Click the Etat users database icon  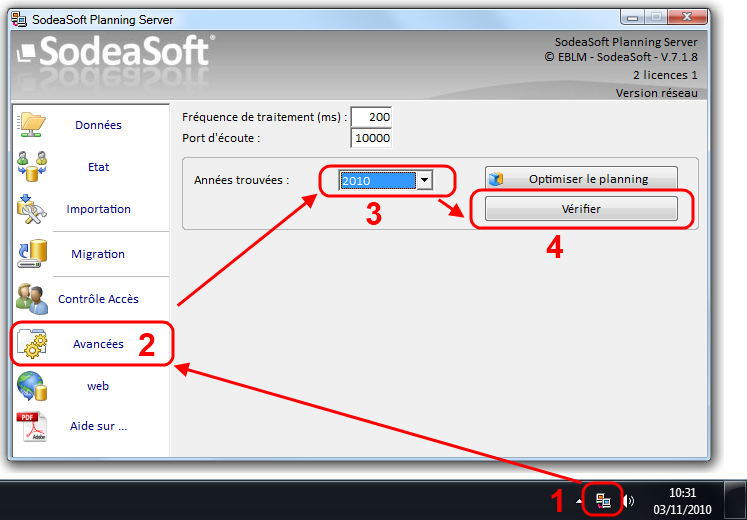coord(32,166)
